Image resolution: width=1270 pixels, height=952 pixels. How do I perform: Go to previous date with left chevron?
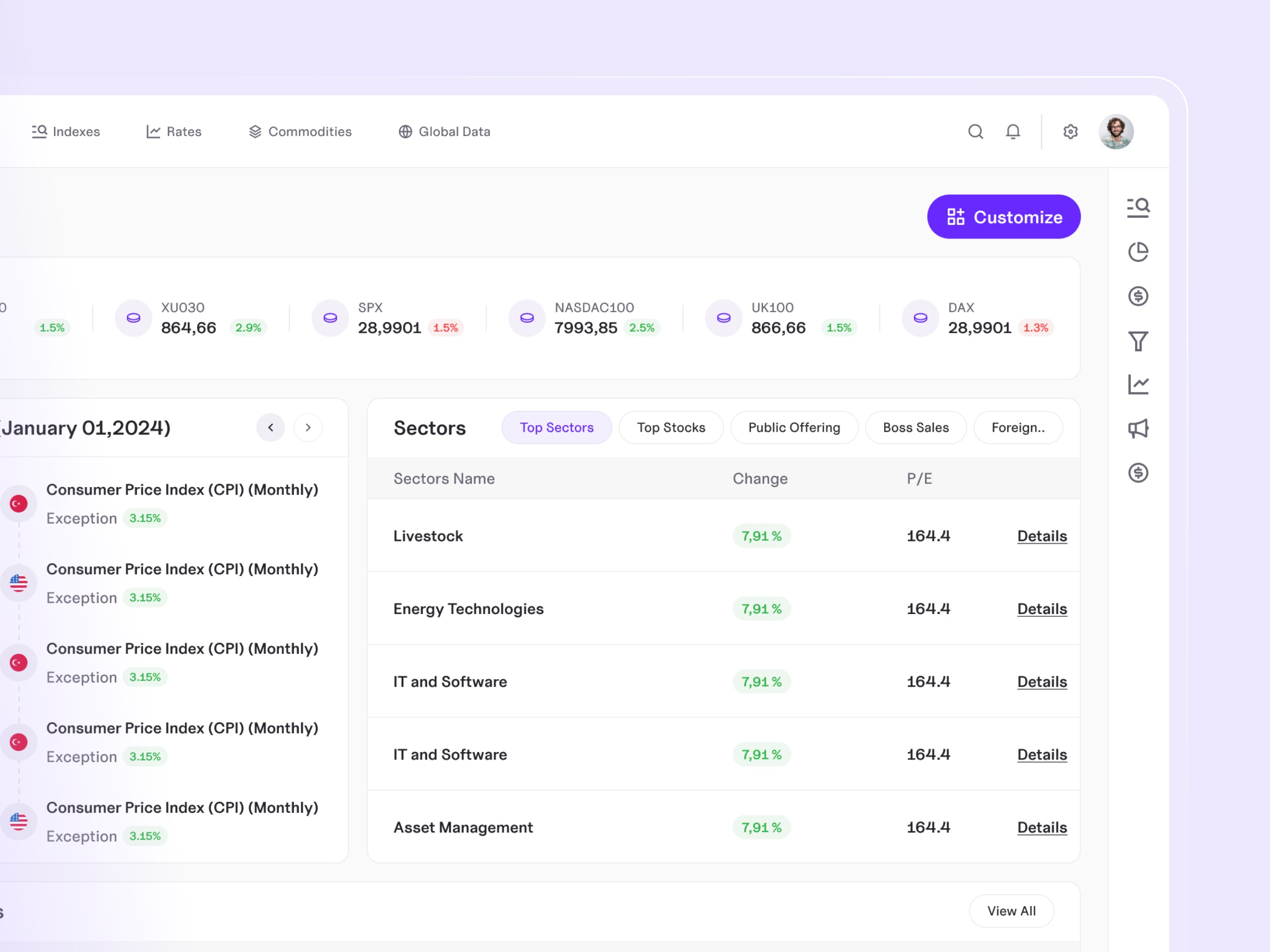(271, 427)
